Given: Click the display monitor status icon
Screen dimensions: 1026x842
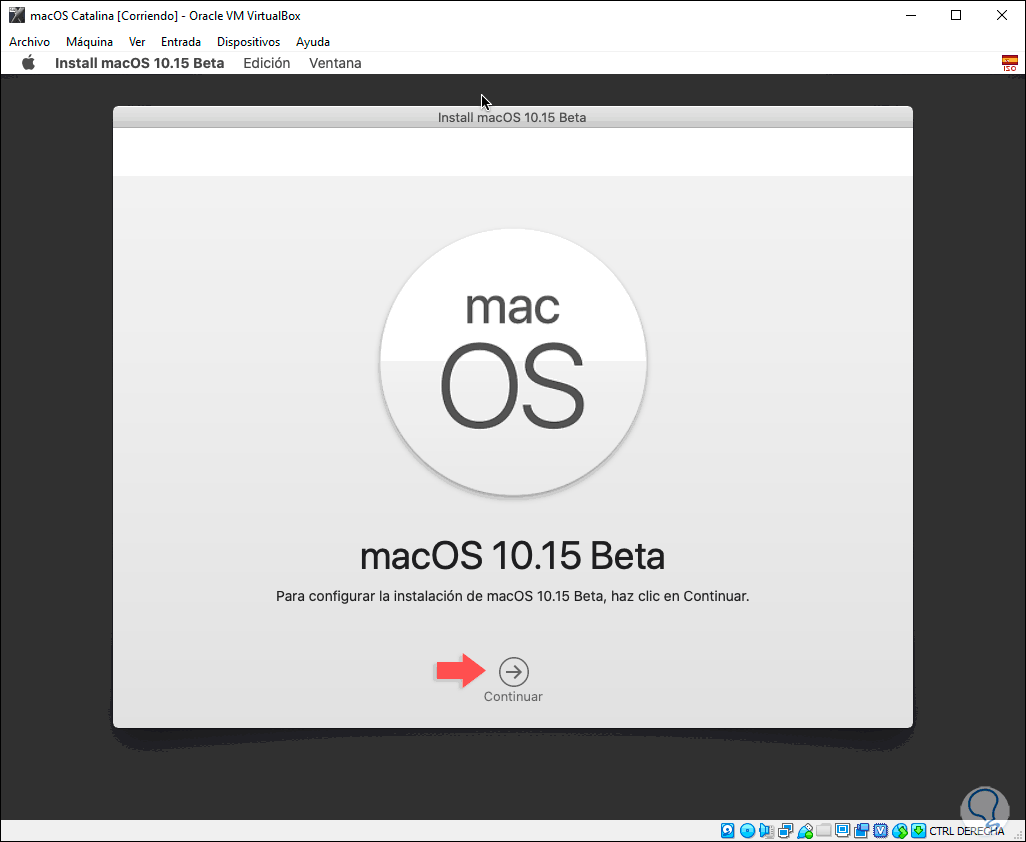Looking at the screenshot, I should [843, 831].
